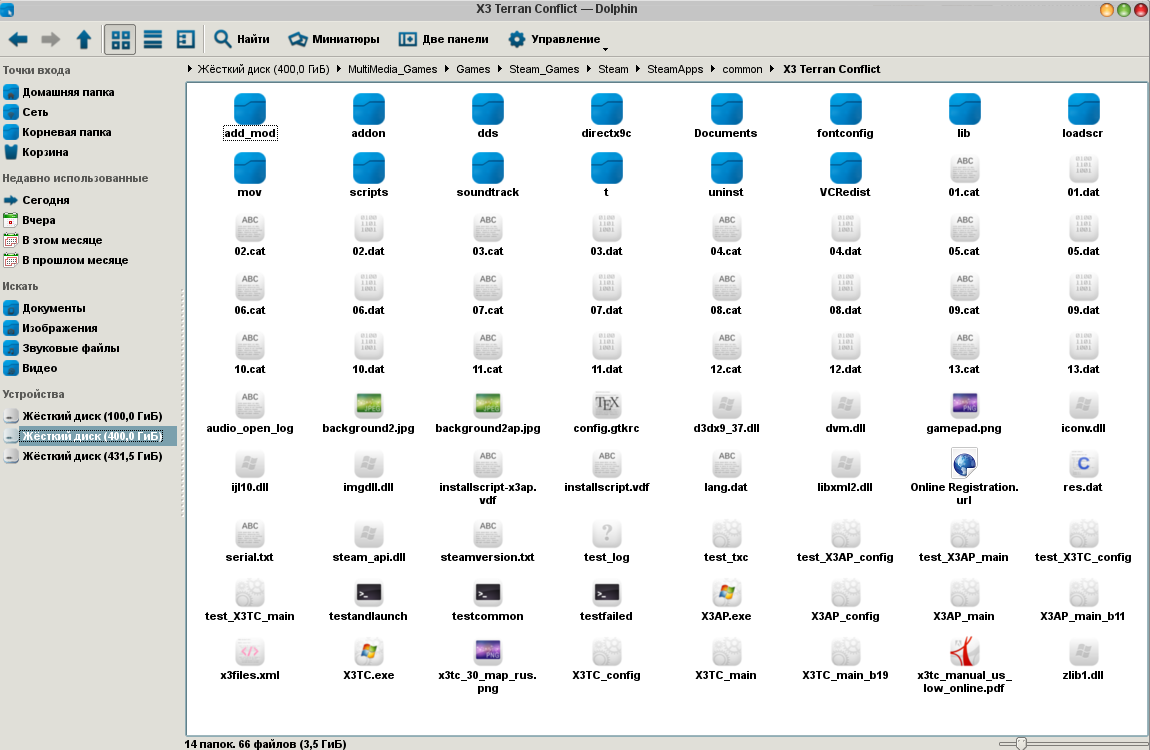The width and height of the screenshot is (1150, 750).
Task: Show files used Сегодня
Action: (37, 200)
